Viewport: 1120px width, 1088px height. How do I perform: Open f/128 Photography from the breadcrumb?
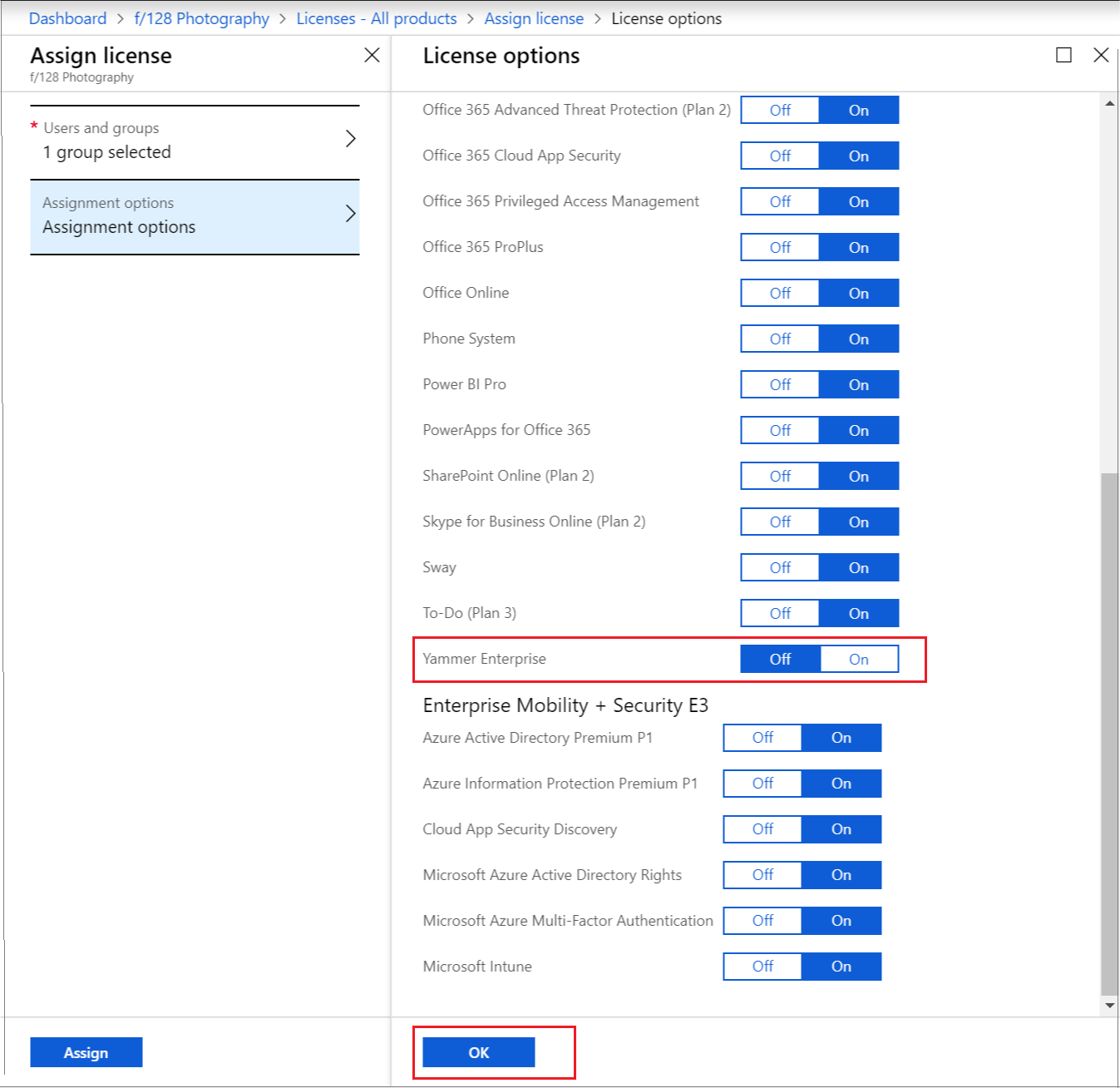[x=201, y=18]
